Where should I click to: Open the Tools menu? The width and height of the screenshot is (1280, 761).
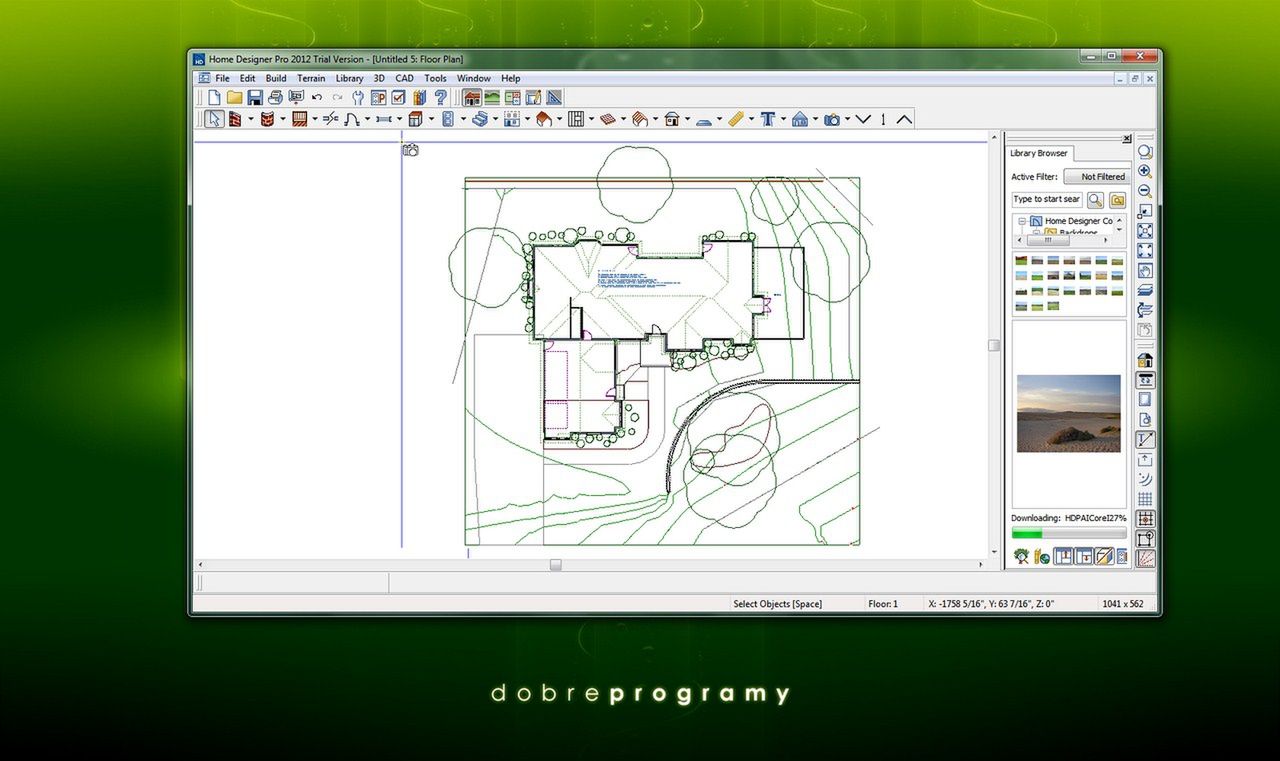coord(435,78)
